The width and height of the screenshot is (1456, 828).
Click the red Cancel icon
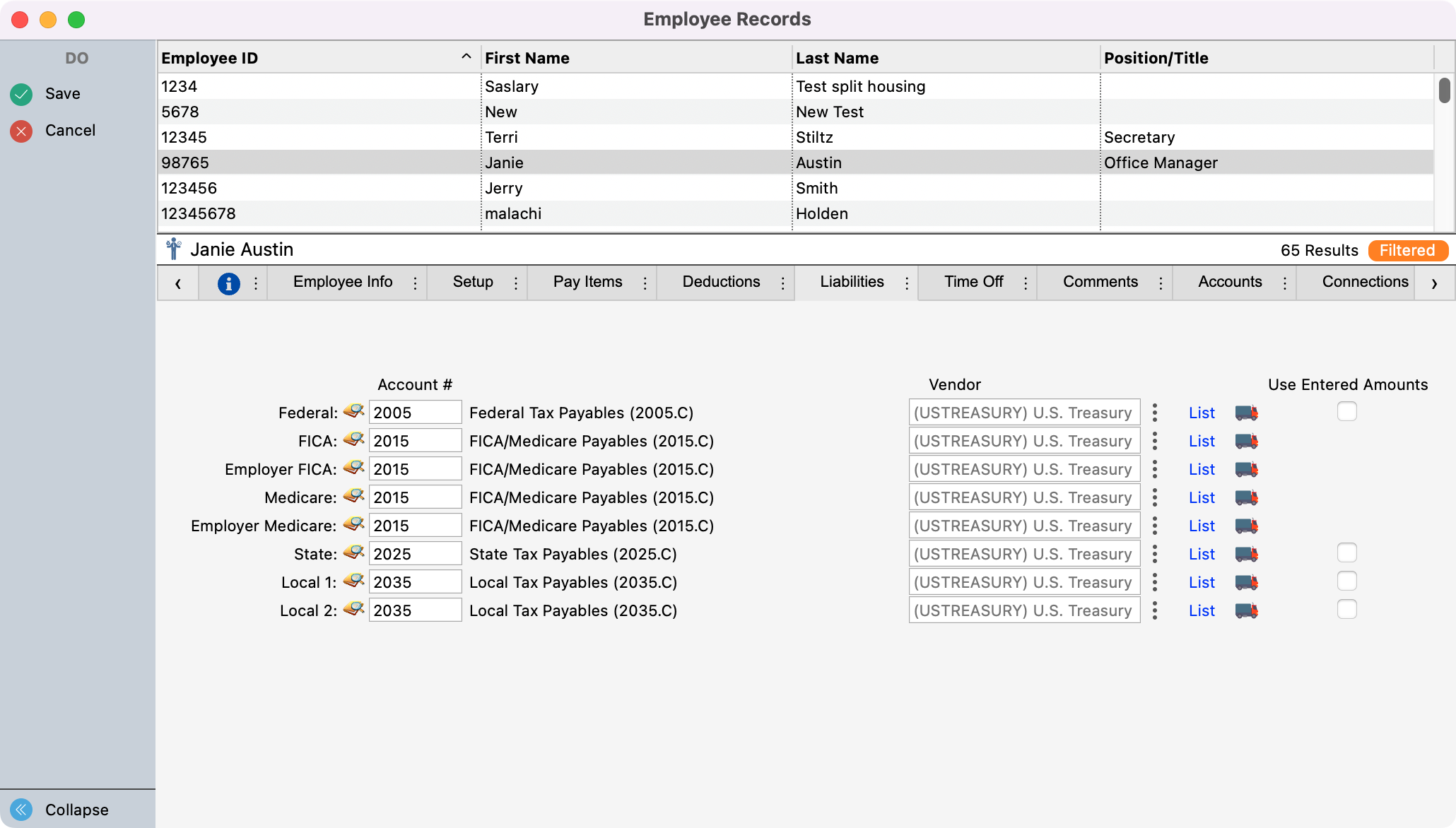point(21,131)
